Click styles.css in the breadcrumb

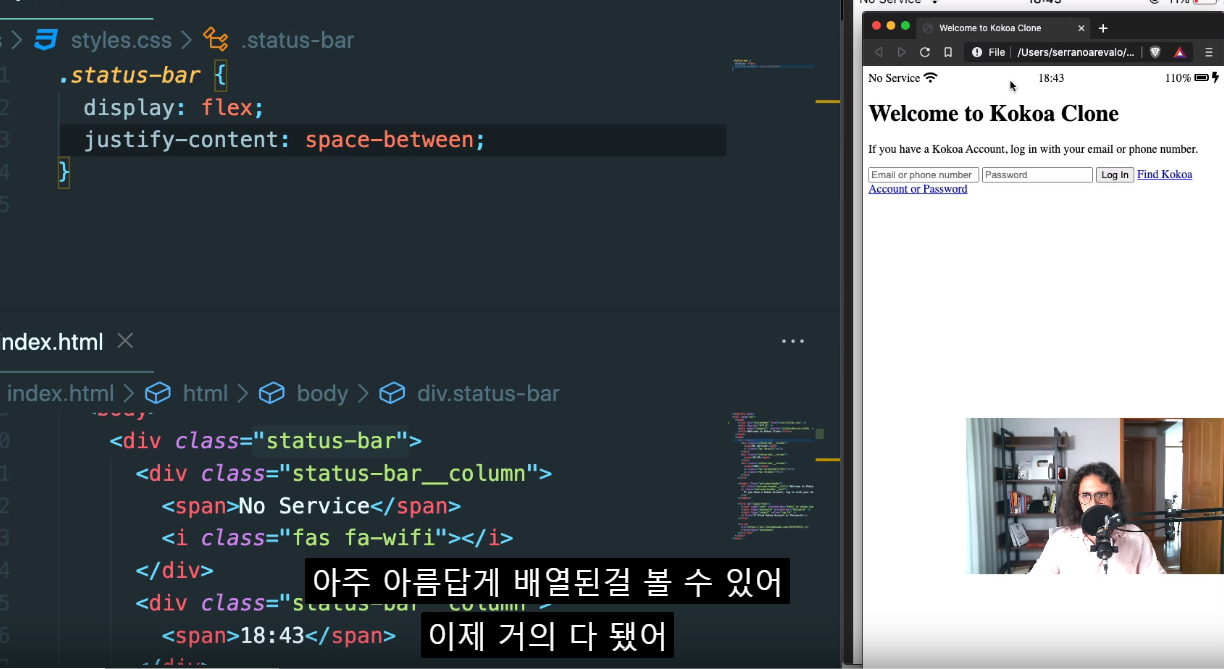[120, 40]
